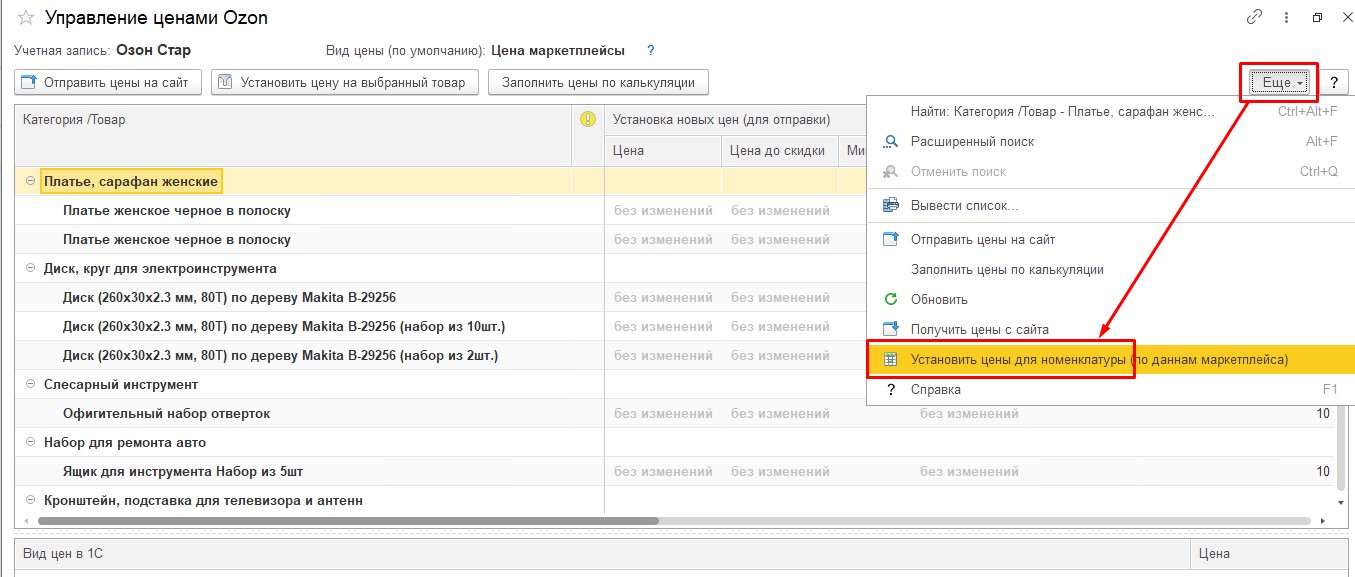The width and height of the screenshot is (1355, 577).
Task: Click the help mark beside Цена маркетплейсы
Action: (651, 50)
